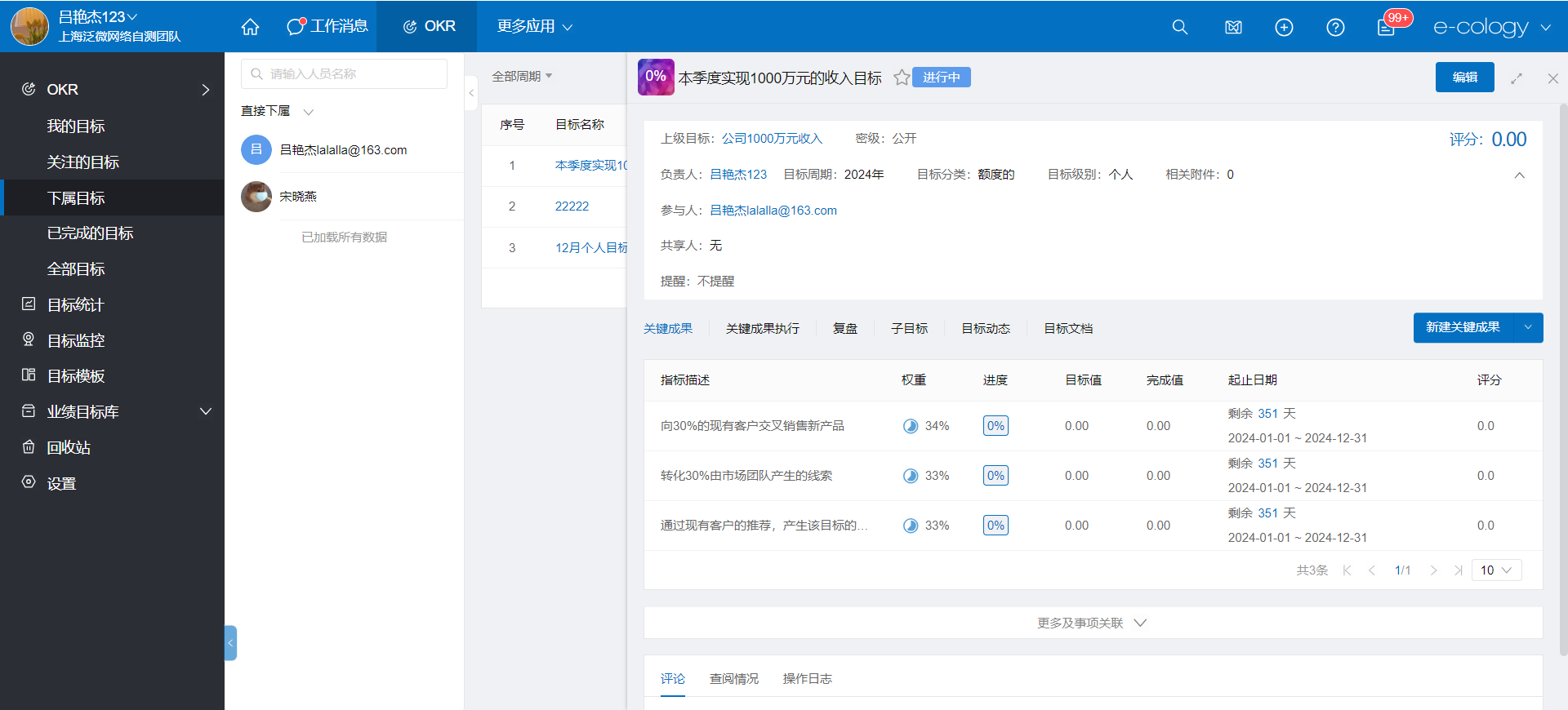The width and height of the screenshot is (1568, 710).
Task: Expand the goal detail panel to fullscreen
Action: [1517, 78]
